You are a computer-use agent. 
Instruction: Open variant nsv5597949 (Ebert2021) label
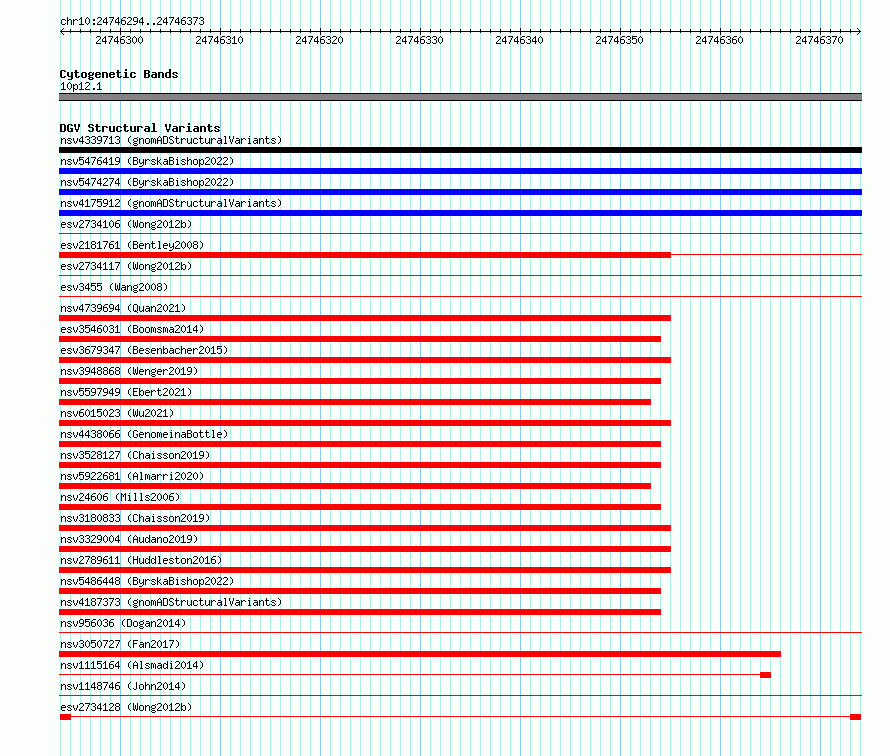coord(126,392)
